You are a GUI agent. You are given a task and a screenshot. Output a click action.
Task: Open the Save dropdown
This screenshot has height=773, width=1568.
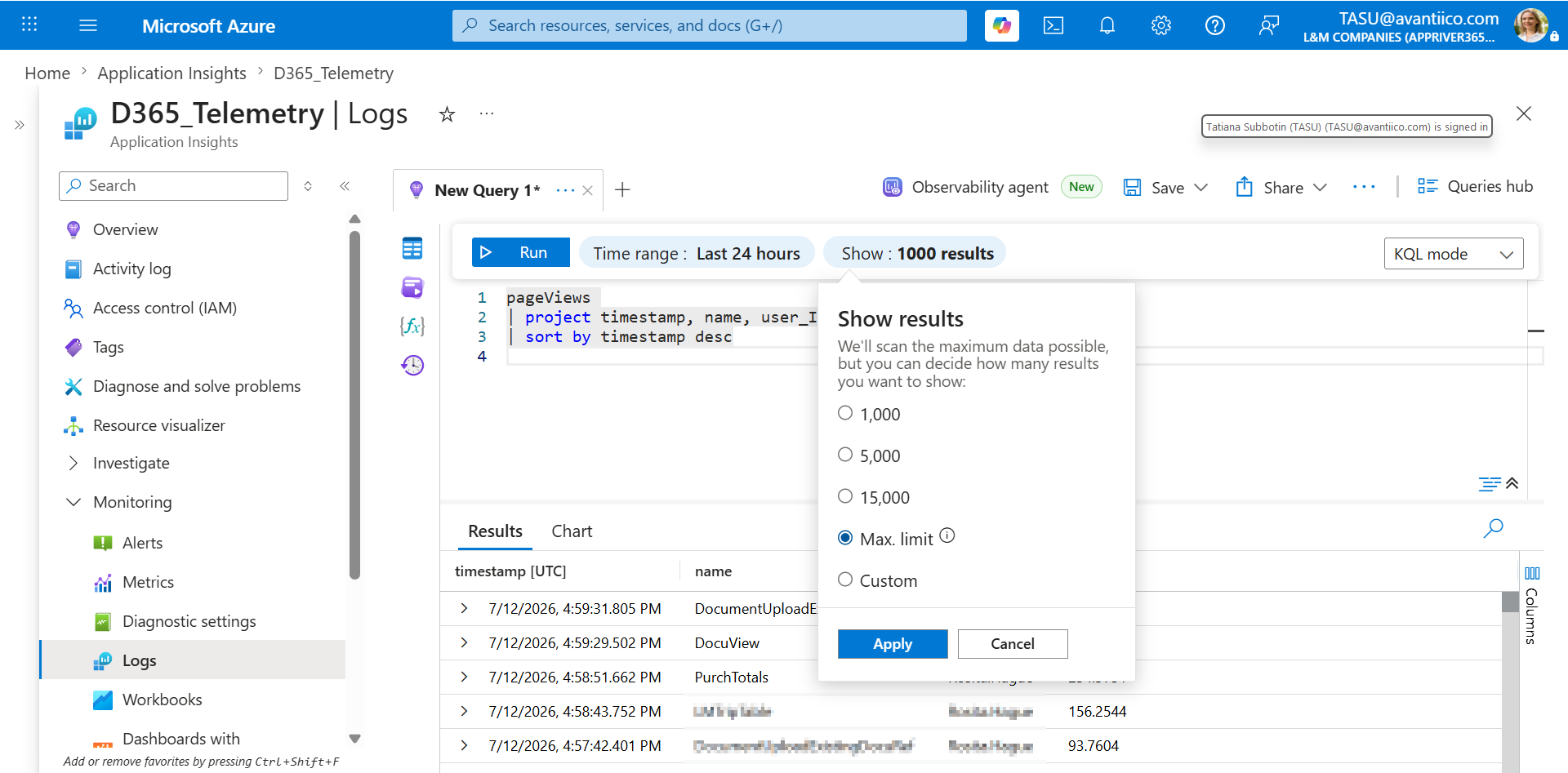(x=1165, y=187)
